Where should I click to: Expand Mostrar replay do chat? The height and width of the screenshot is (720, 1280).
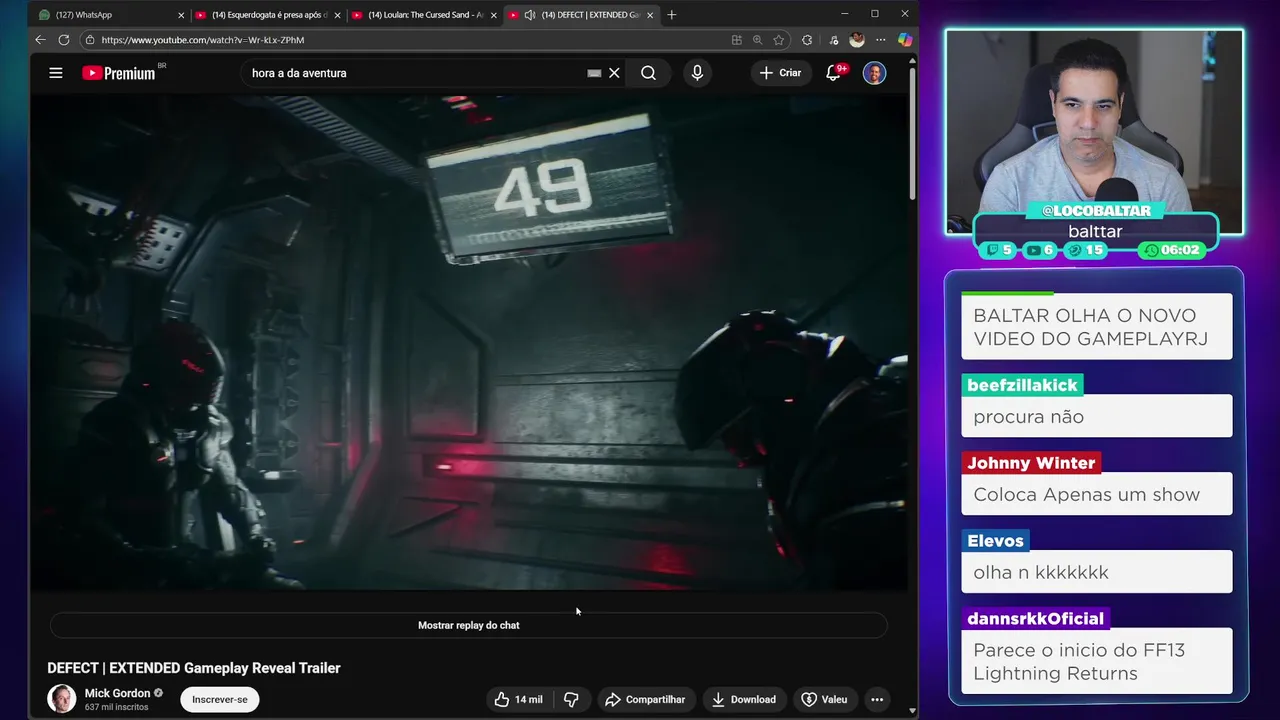point(468,625)
